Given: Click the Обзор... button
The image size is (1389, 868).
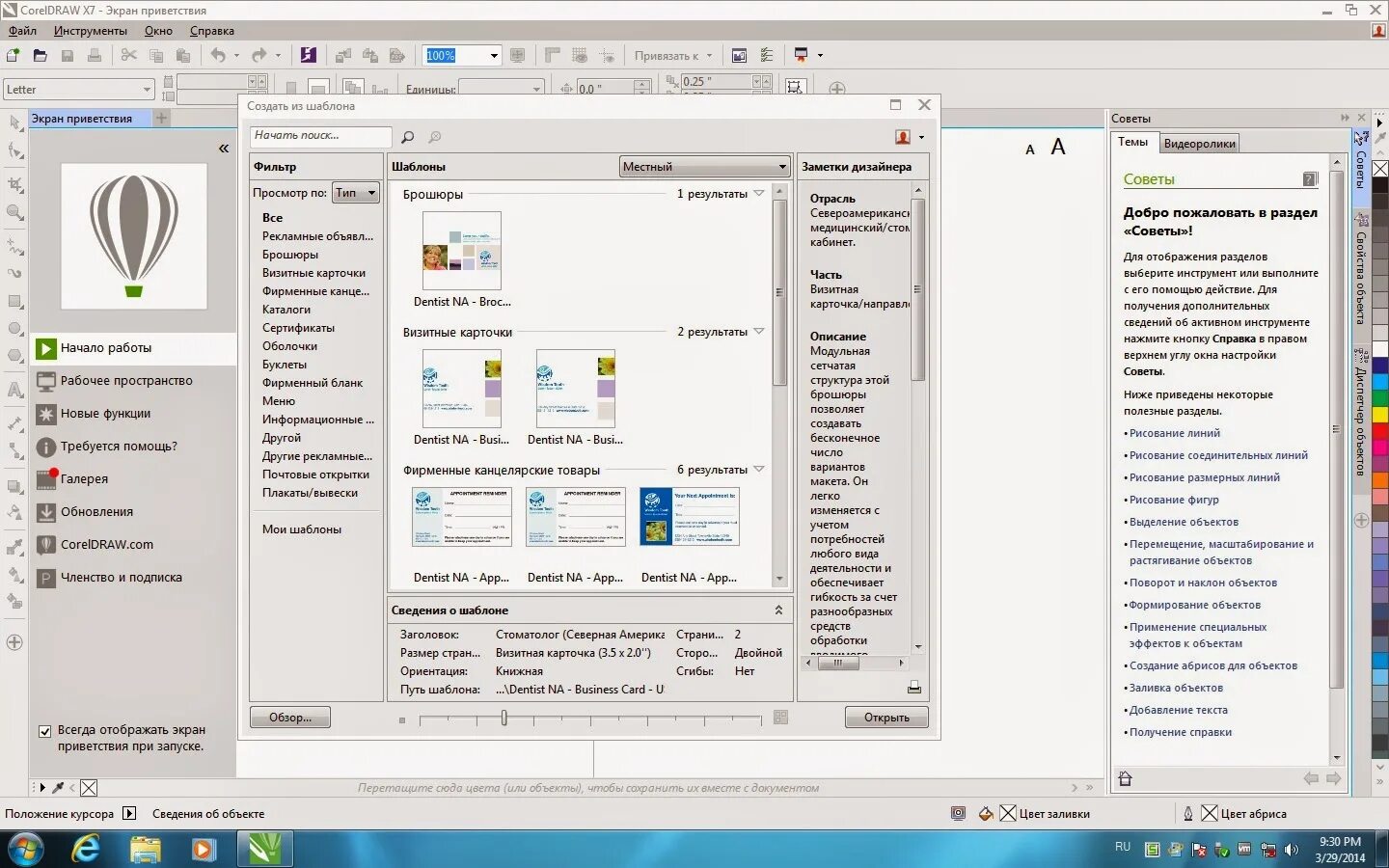Looking at the screenshot, I should [x=290, y=718].
